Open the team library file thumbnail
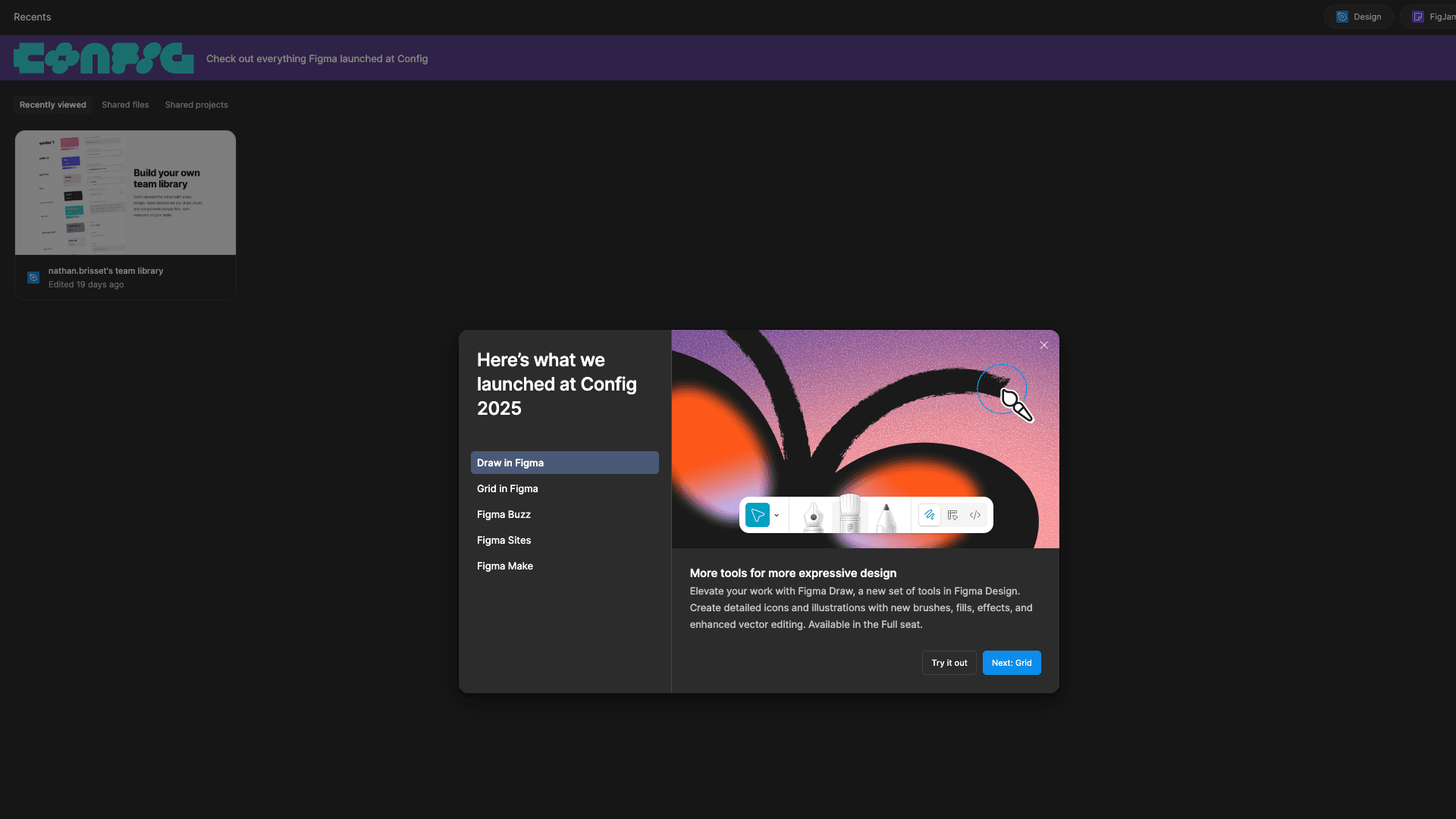Viewport: 1456px width, 819px height. 125,193
